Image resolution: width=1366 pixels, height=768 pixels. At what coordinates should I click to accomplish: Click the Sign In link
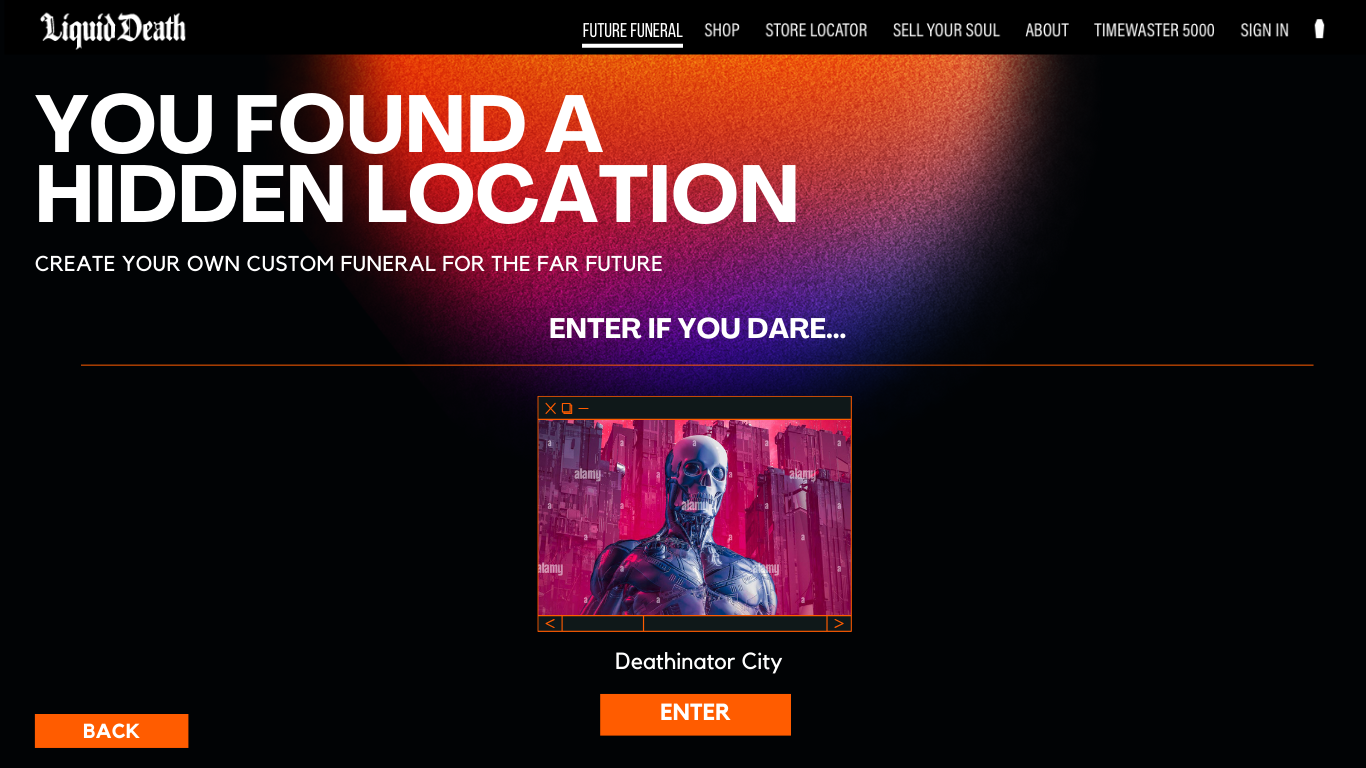tap(1264, 30)
